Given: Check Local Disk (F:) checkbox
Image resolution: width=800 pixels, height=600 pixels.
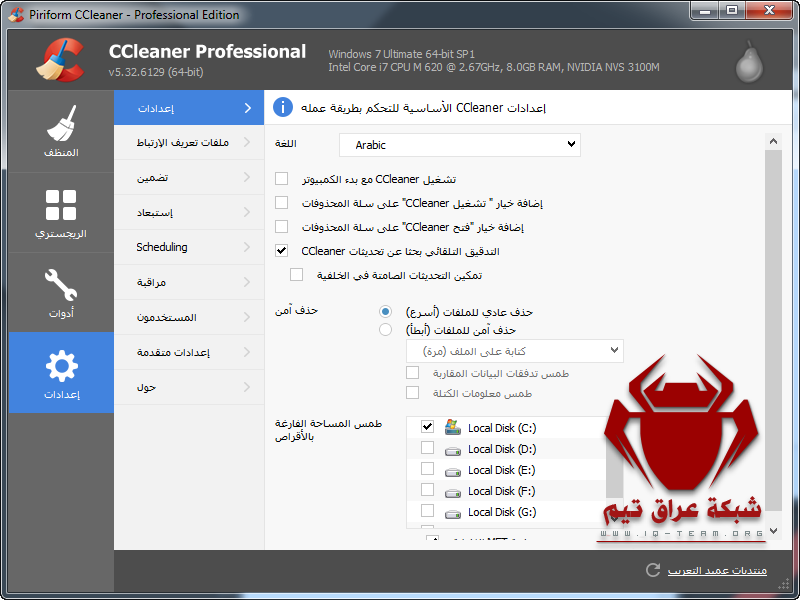Looking at the screenshot, I should pos(427,489).
